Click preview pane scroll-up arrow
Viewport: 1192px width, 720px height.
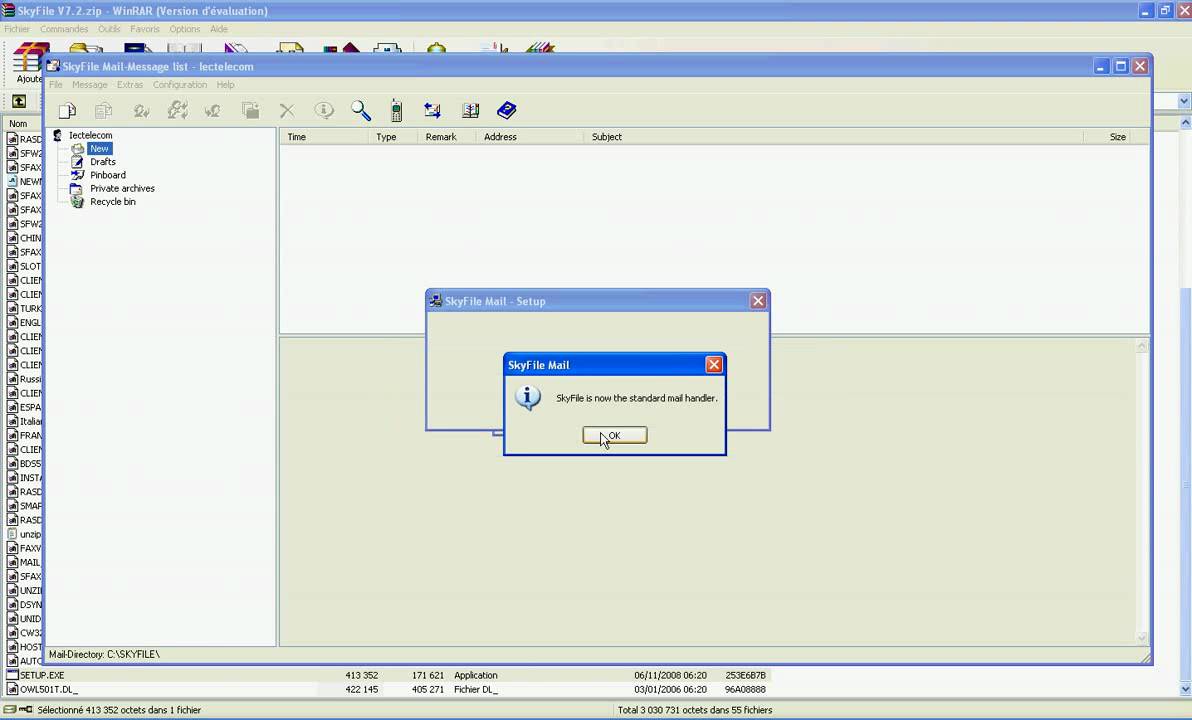(1142, 346)
